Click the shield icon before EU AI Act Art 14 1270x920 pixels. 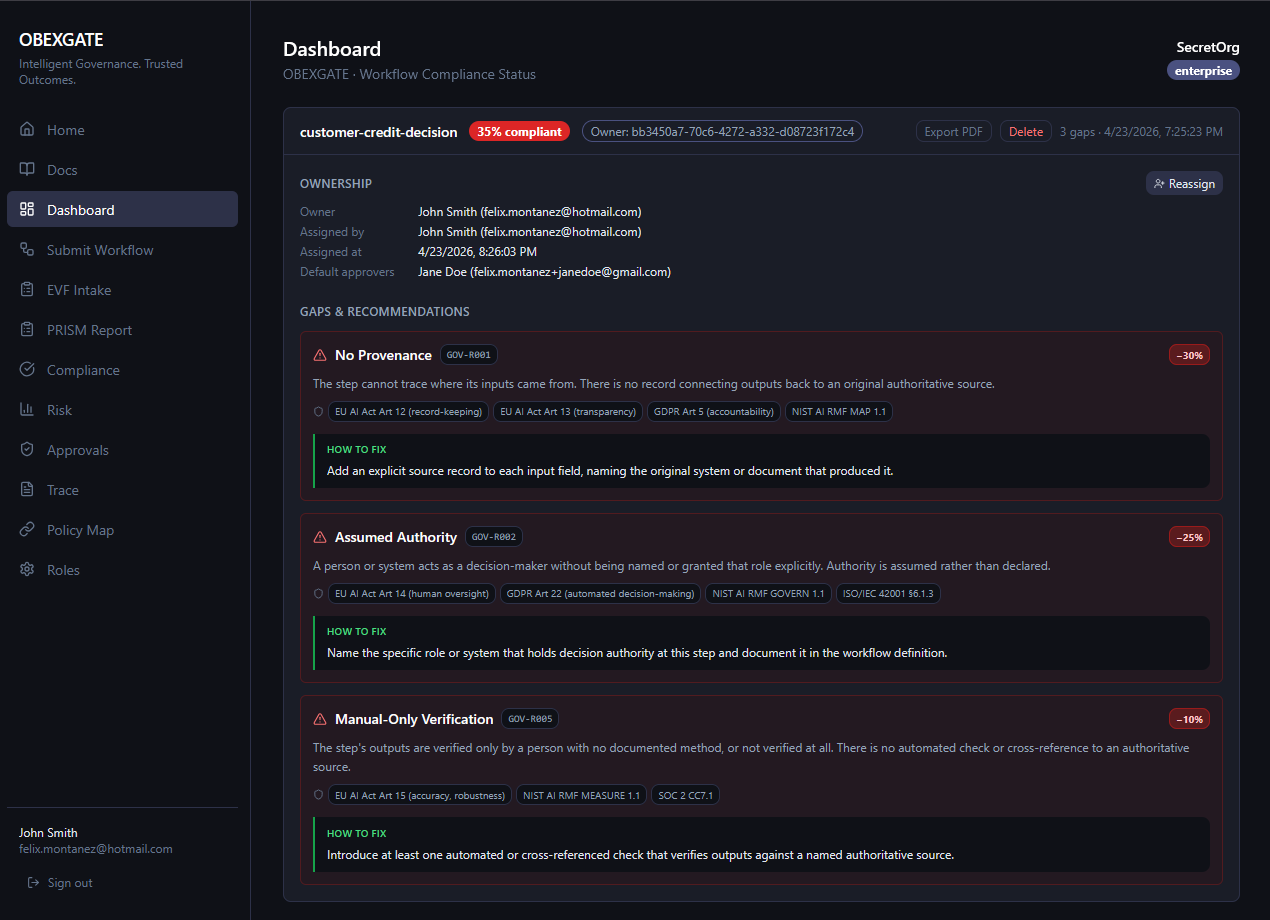318,593
